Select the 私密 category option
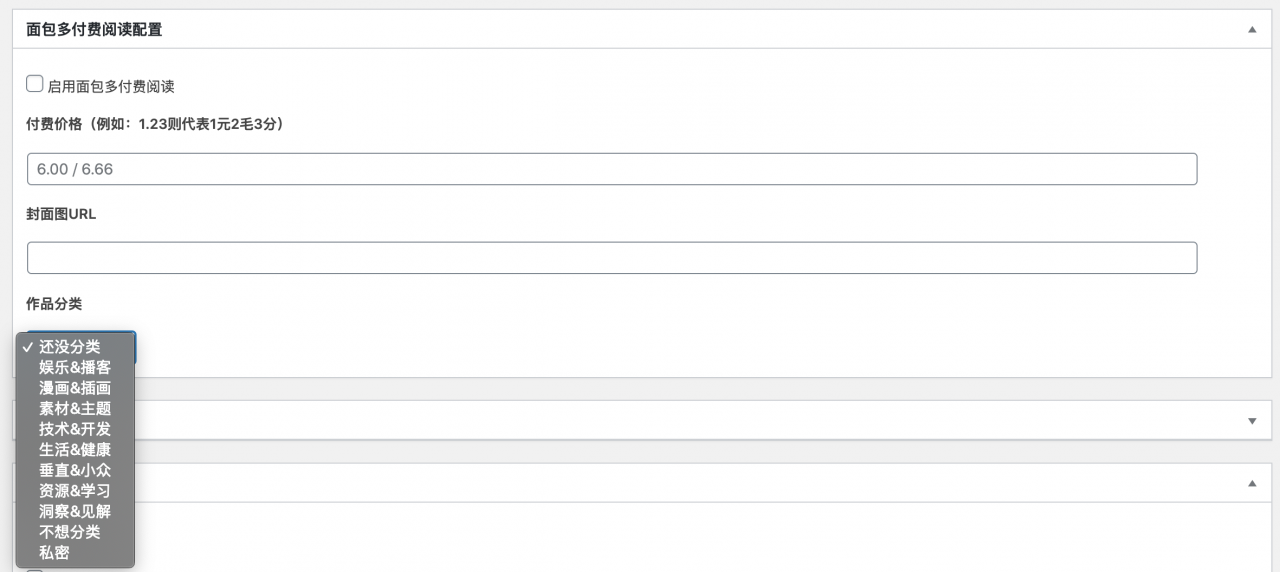The height and width of the screenshot is (572, 1280). click(x=55, y=552)
